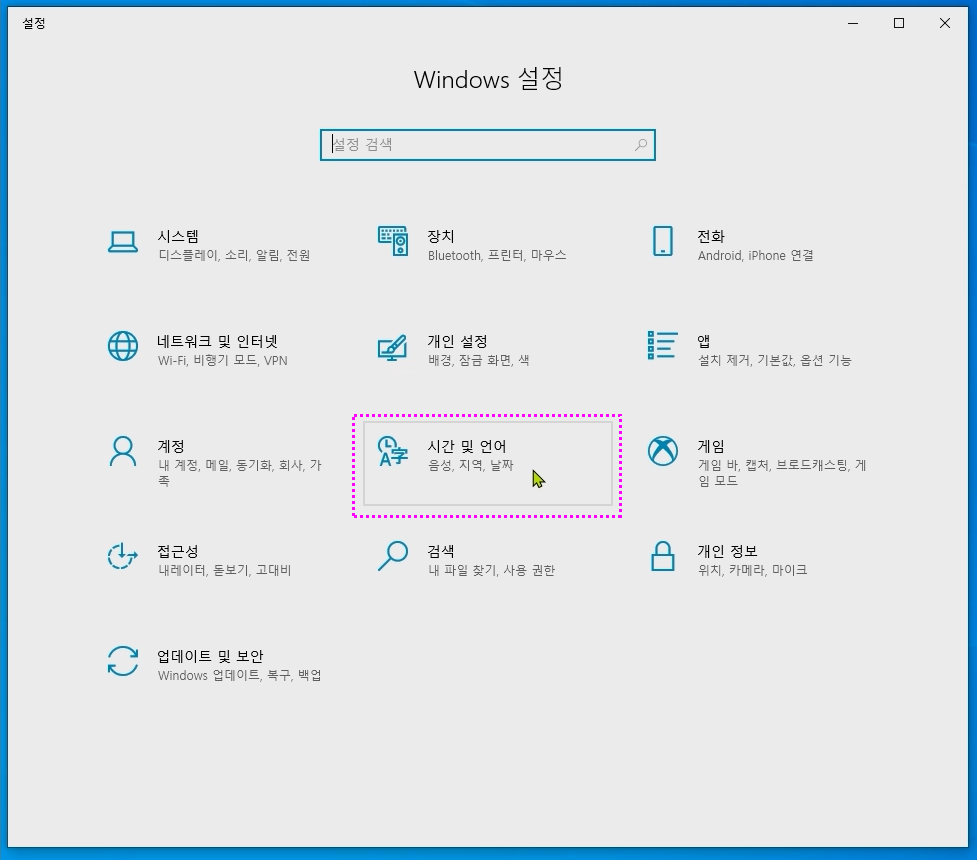The image size is (977, 860).
Task: Click the list icon for 앱
Action: tap(662, 345)
